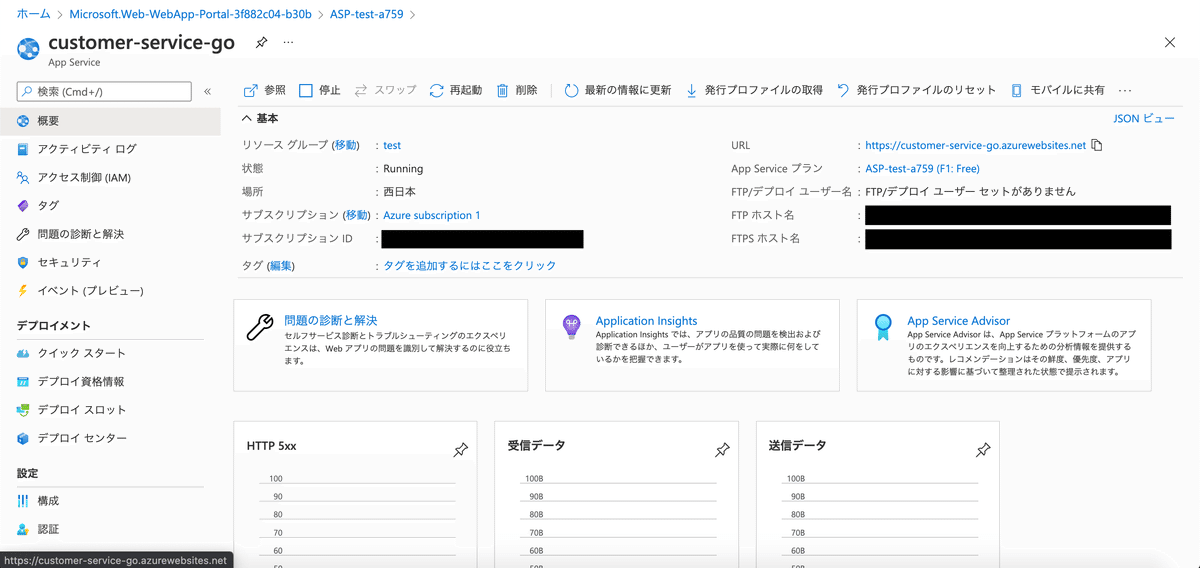The image size is (1200, 568).
Task: Click the HTTP 5xx chart title
Action: click(x=272, y=446)
